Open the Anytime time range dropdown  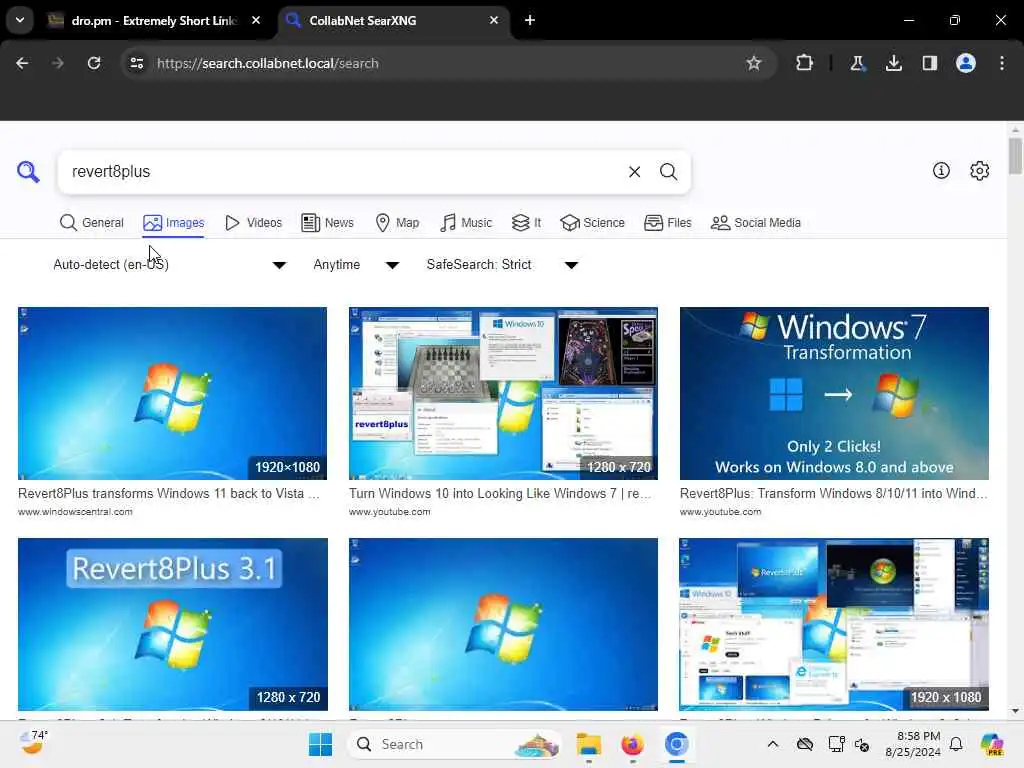coord(356,264)
